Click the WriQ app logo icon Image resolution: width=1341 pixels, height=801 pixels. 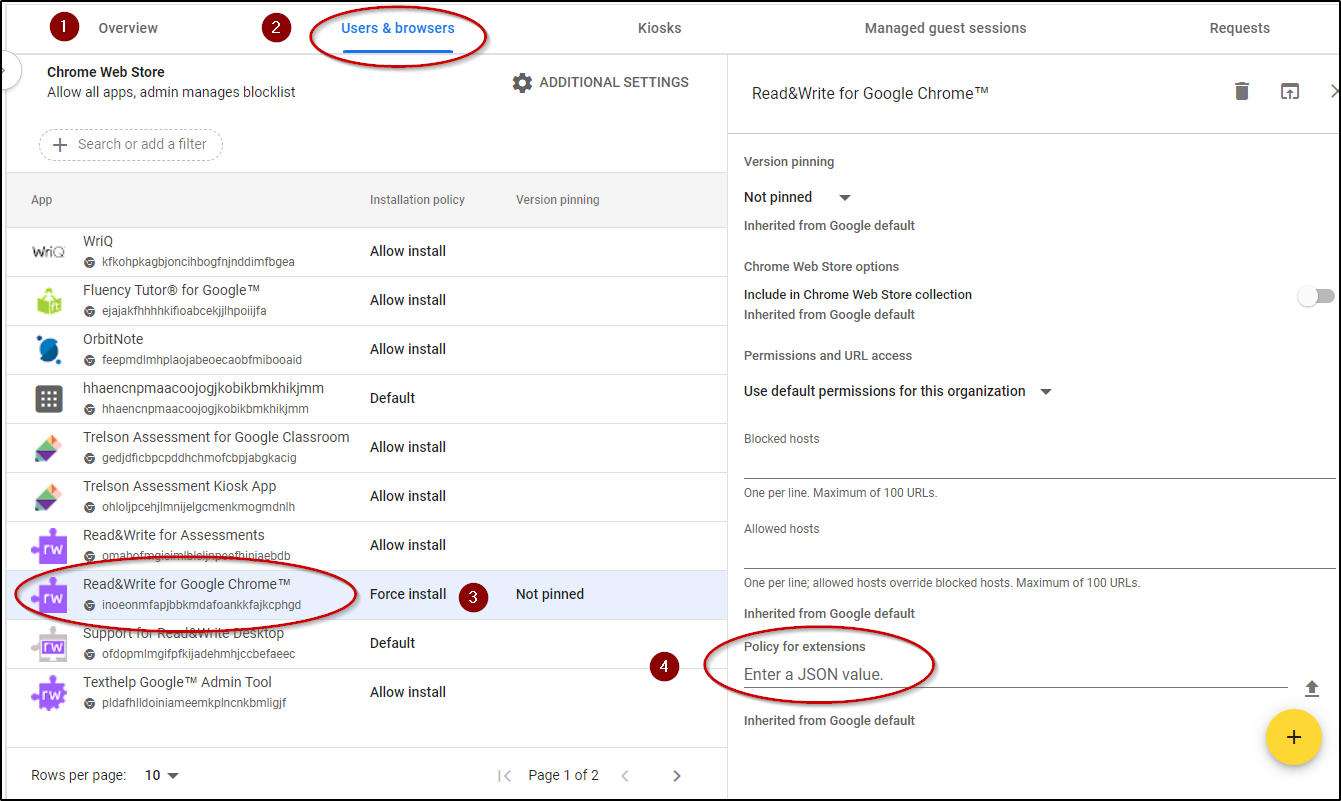click(x=49, y=252)
